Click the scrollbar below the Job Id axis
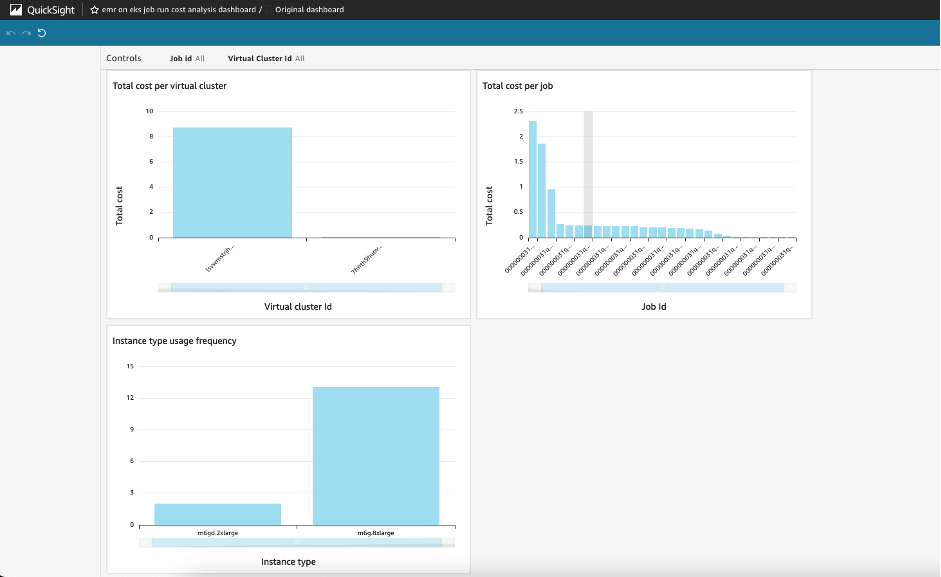The width and height of the screenshot is (941, 577). [664, 287]
